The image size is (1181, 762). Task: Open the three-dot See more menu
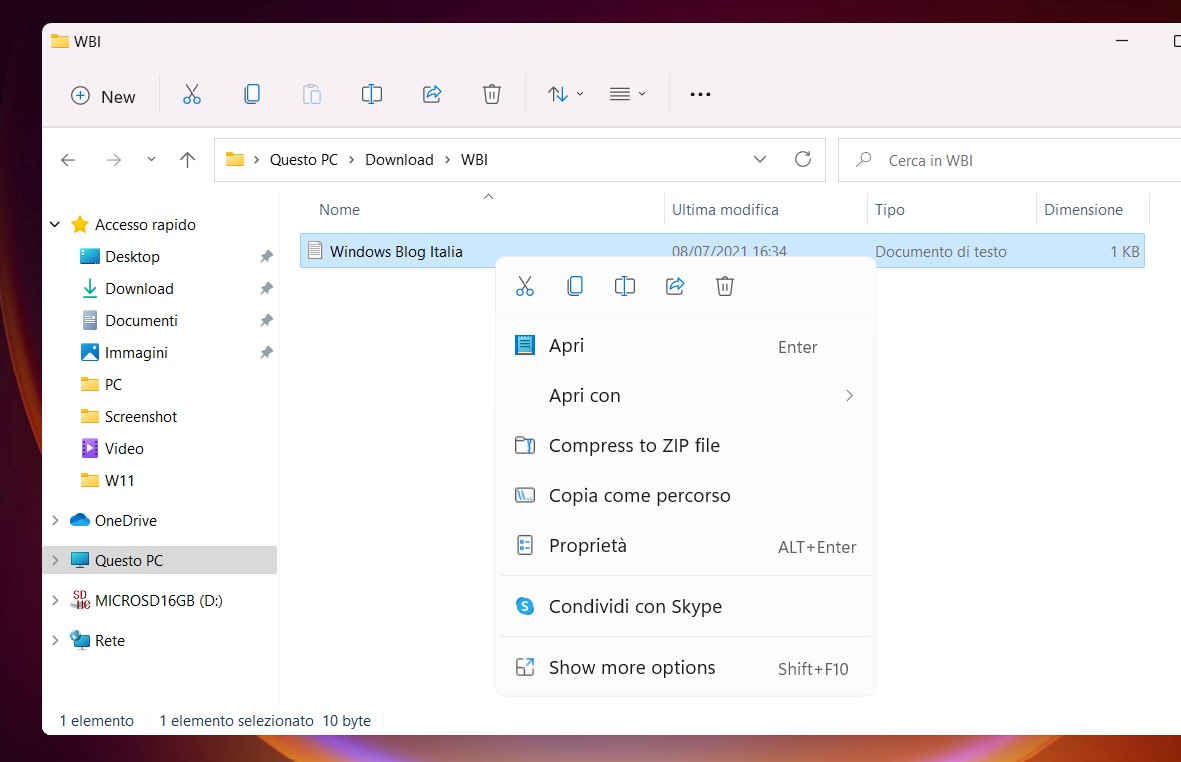700,94
